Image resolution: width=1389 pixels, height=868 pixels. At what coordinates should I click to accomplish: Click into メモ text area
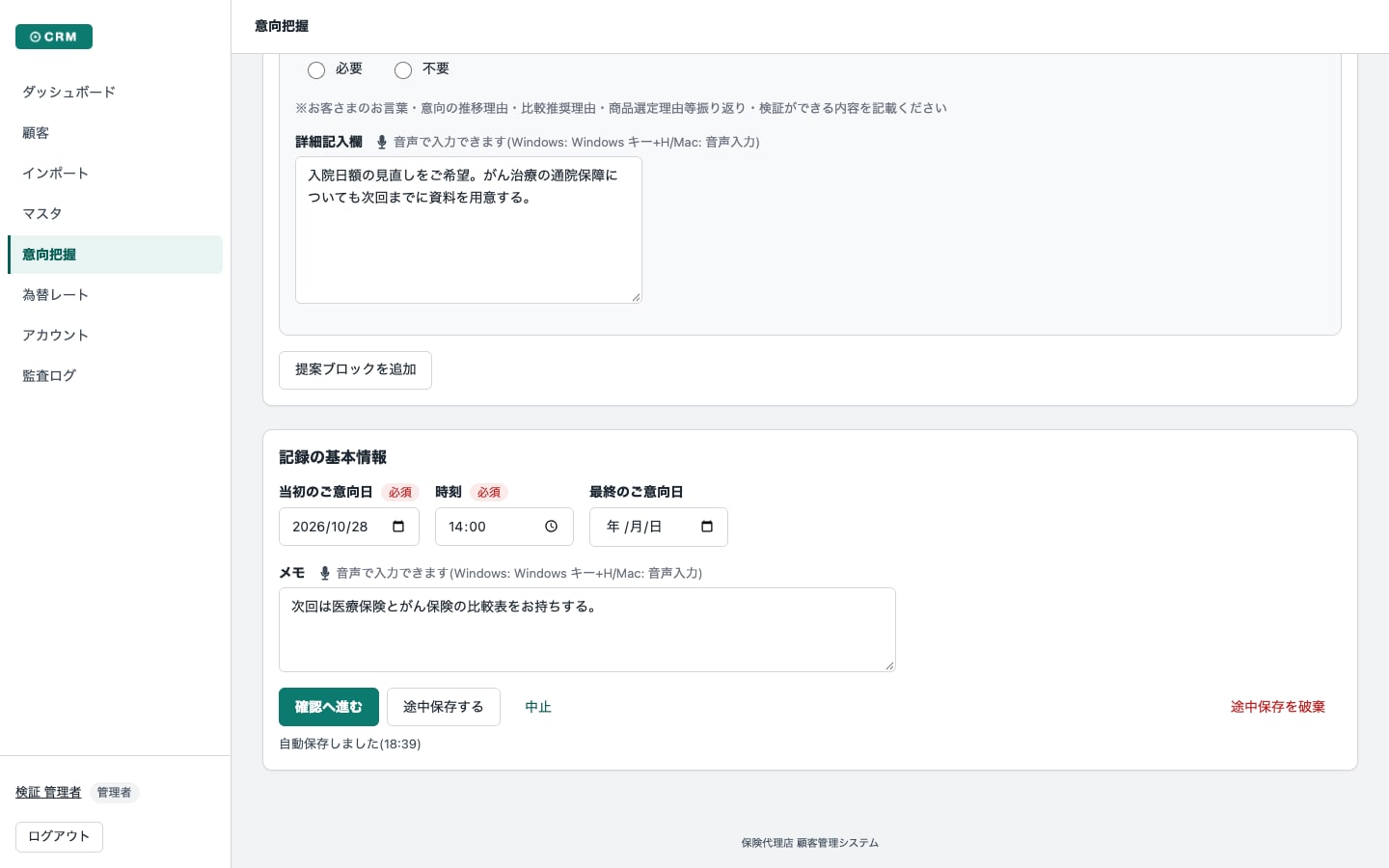(x=587, y=630)
